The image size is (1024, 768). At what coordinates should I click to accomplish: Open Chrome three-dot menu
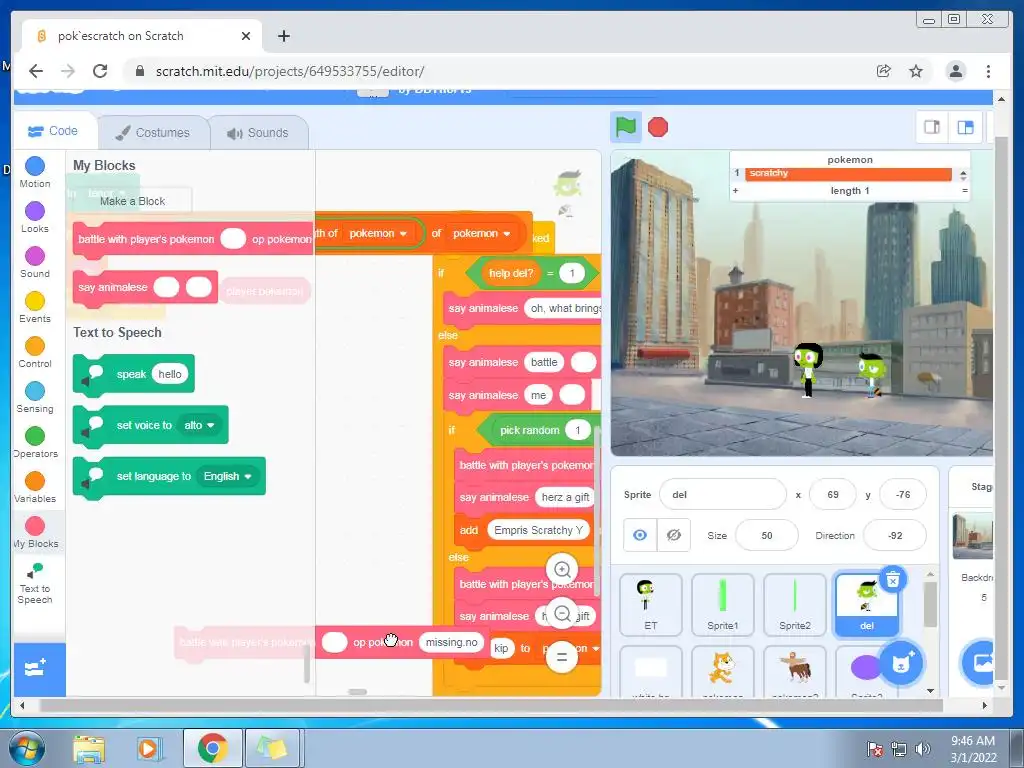coord(988,71)
